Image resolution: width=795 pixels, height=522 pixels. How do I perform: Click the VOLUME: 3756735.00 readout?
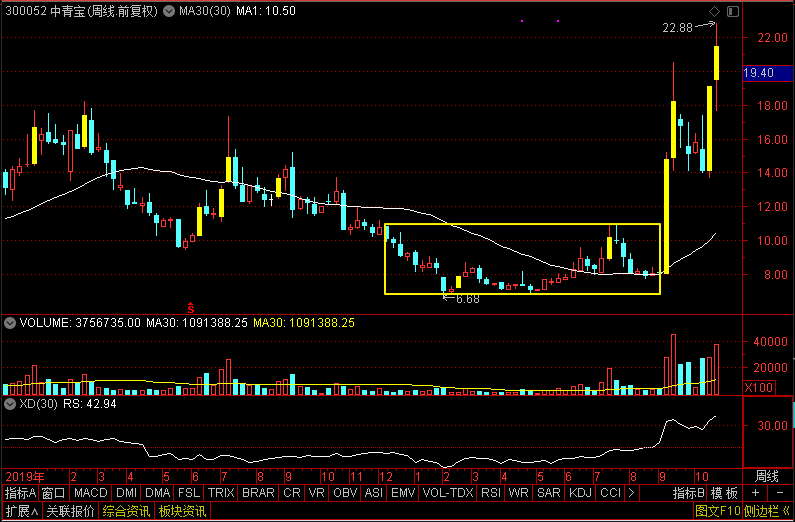[80, 323]
